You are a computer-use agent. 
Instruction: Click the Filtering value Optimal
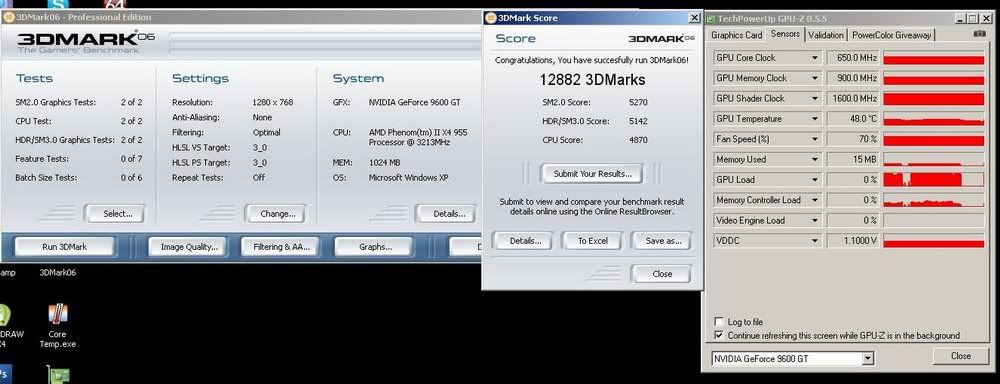click(267, 133)
